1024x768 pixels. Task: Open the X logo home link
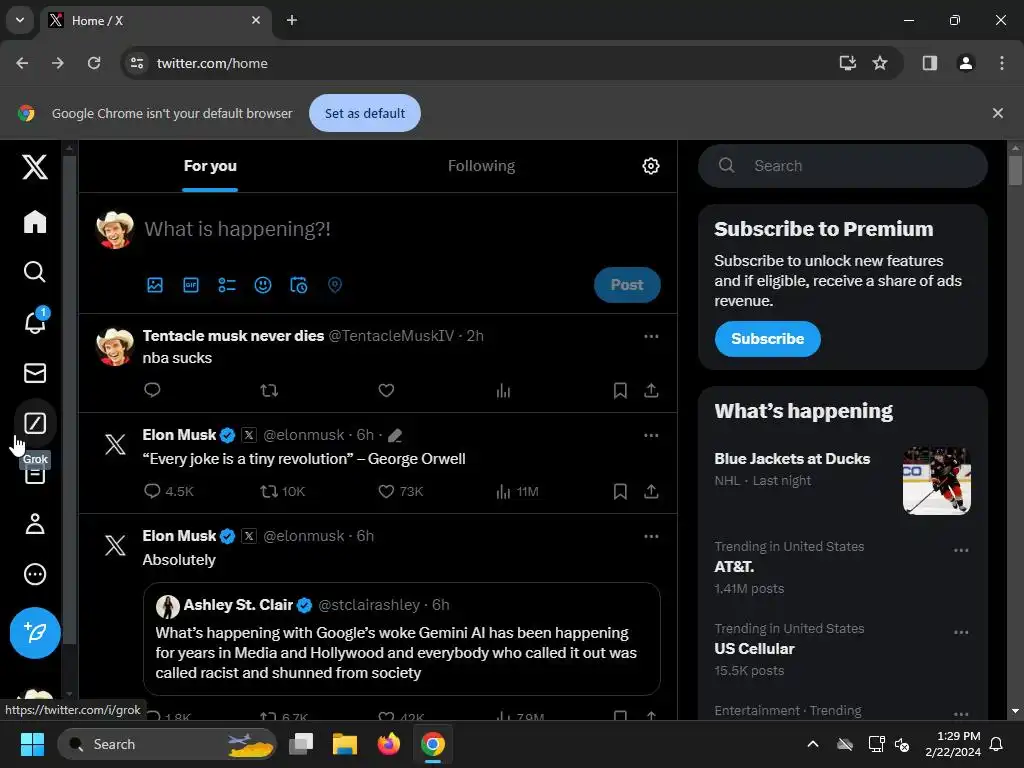click(35, 167)
